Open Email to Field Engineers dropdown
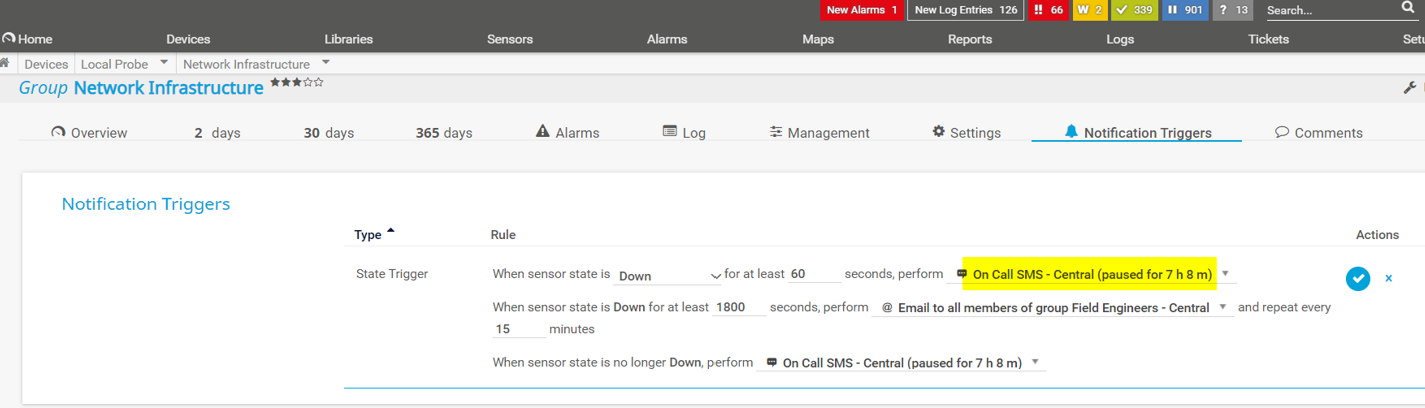This screenshot has height=408, width=1425. (1223, 308)
